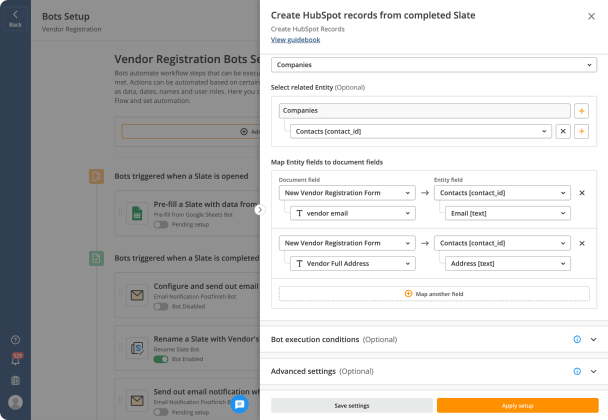Open first New Vendor Registration Form dropdown

tap(347, 193)
